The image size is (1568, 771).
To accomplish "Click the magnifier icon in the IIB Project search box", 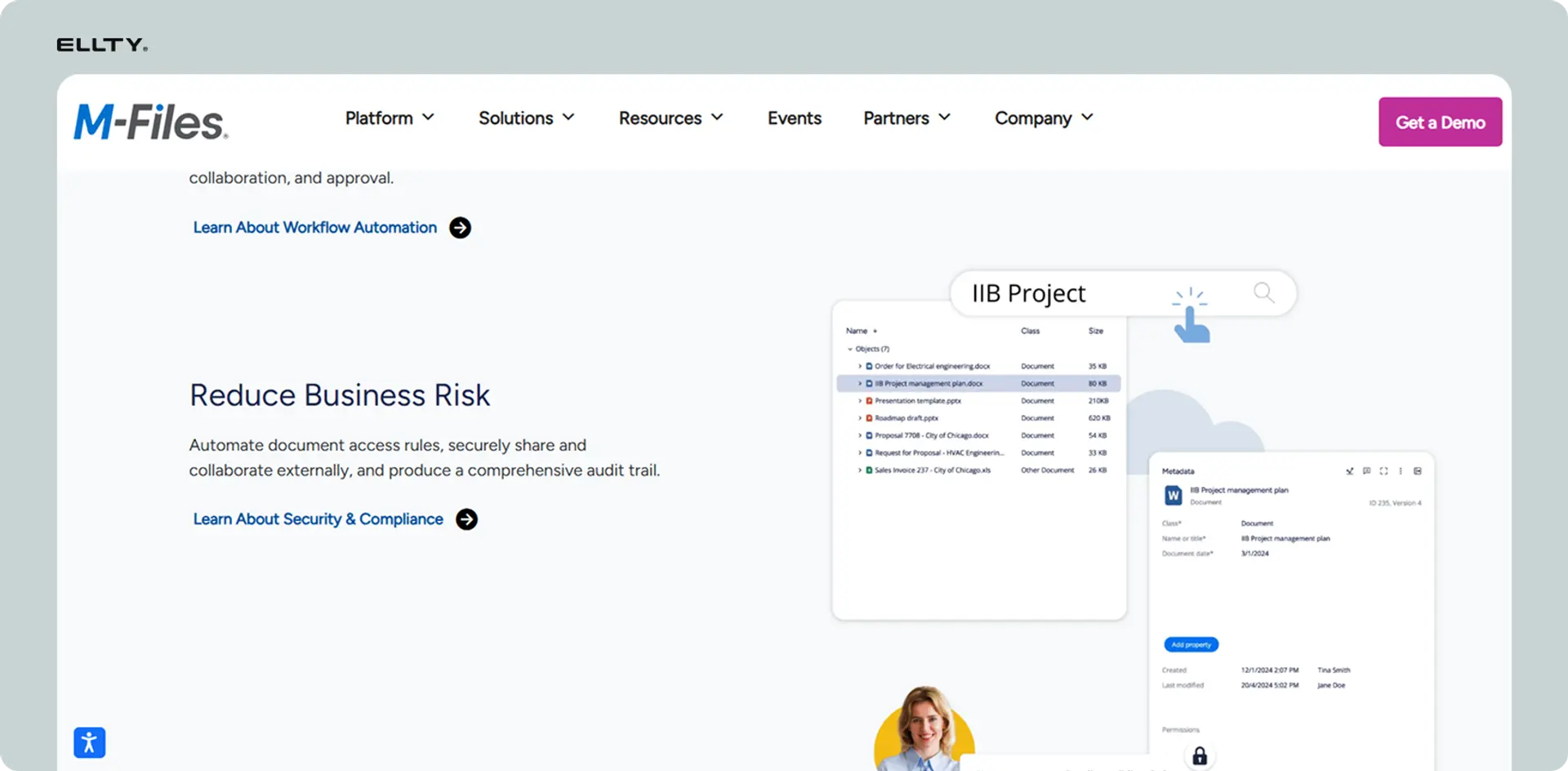I will (1263, 292).
